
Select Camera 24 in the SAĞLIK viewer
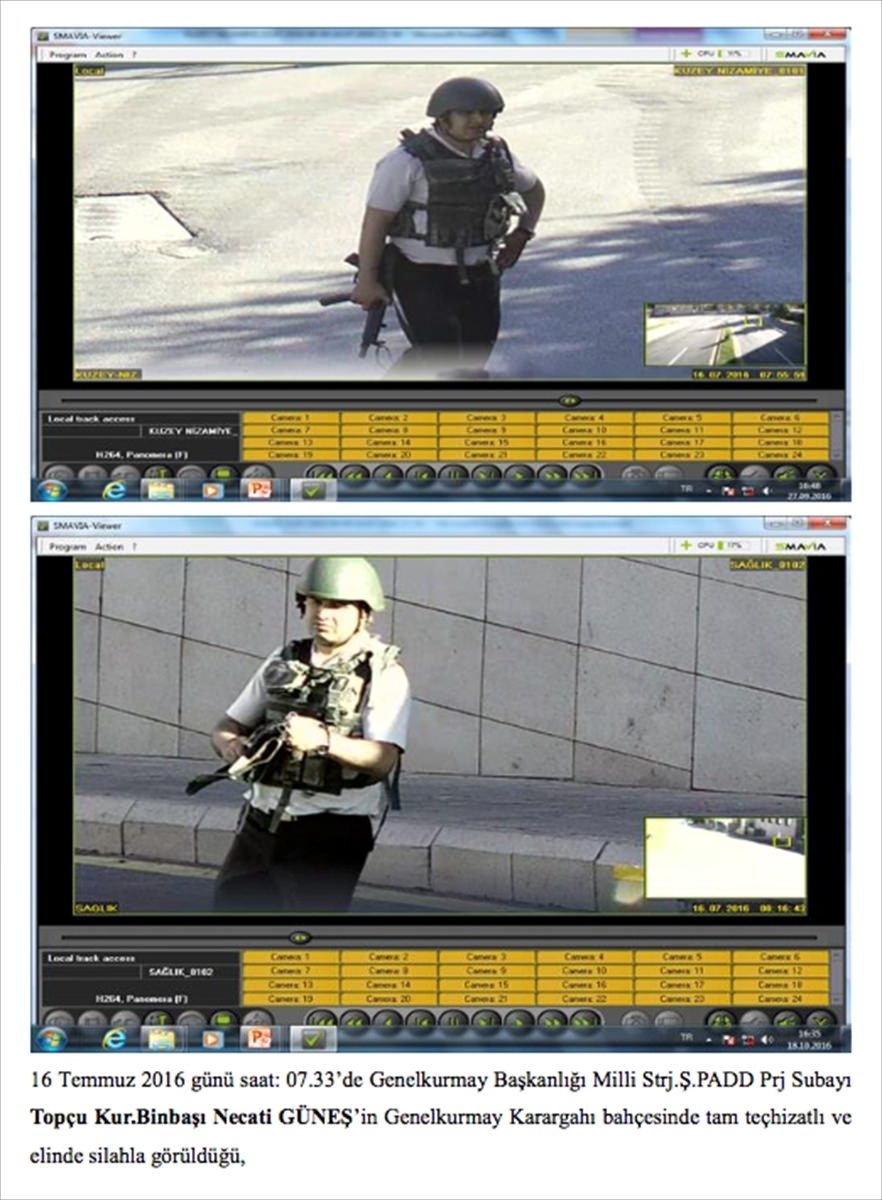(780, 998)
